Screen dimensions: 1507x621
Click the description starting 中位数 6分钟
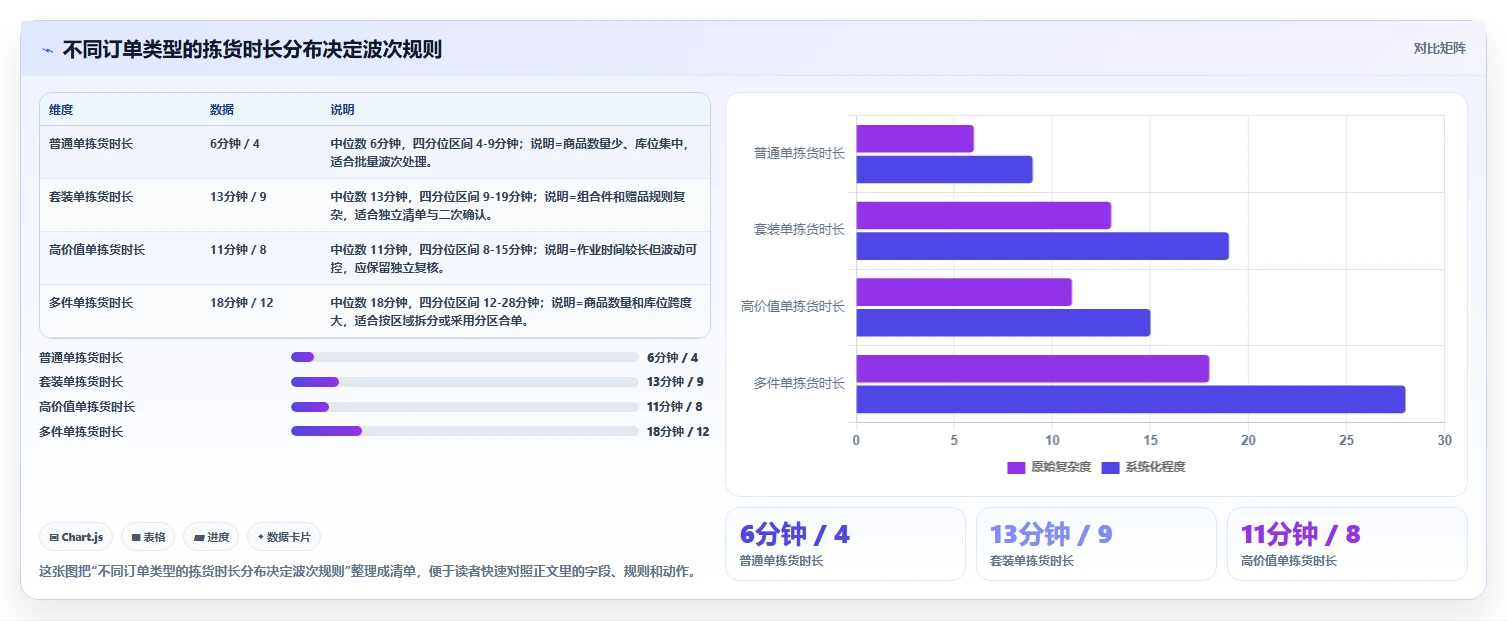click(511, 152)
